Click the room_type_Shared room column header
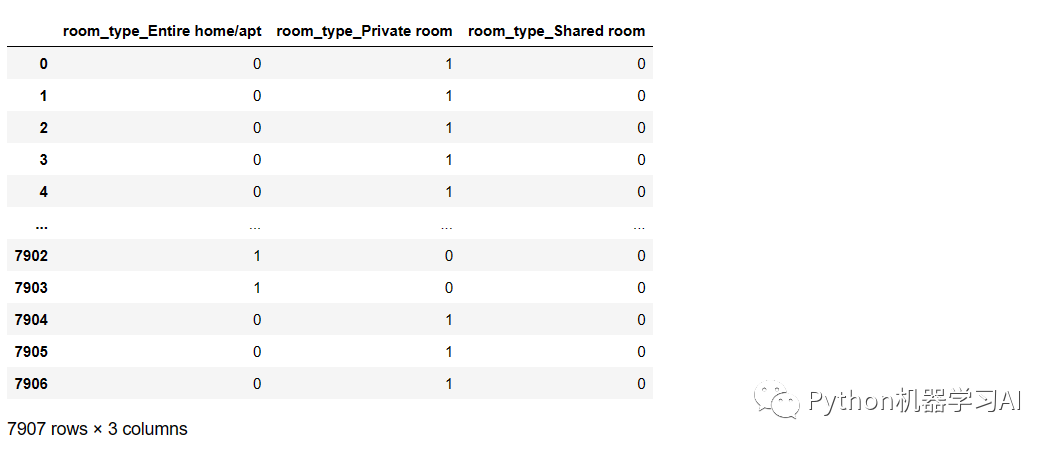 [x=556, y=31]
